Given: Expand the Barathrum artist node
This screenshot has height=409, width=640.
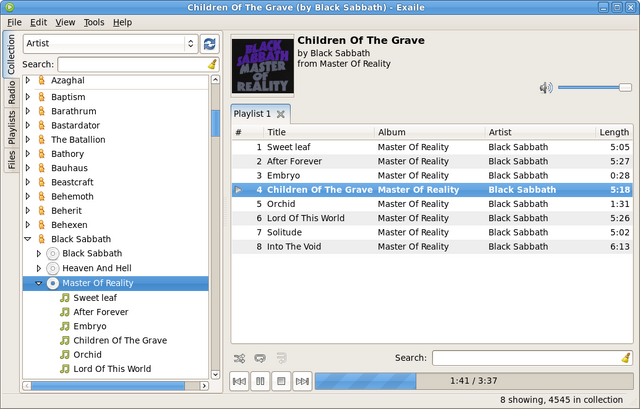Looking at the screenshot, I should pos(28,111).
